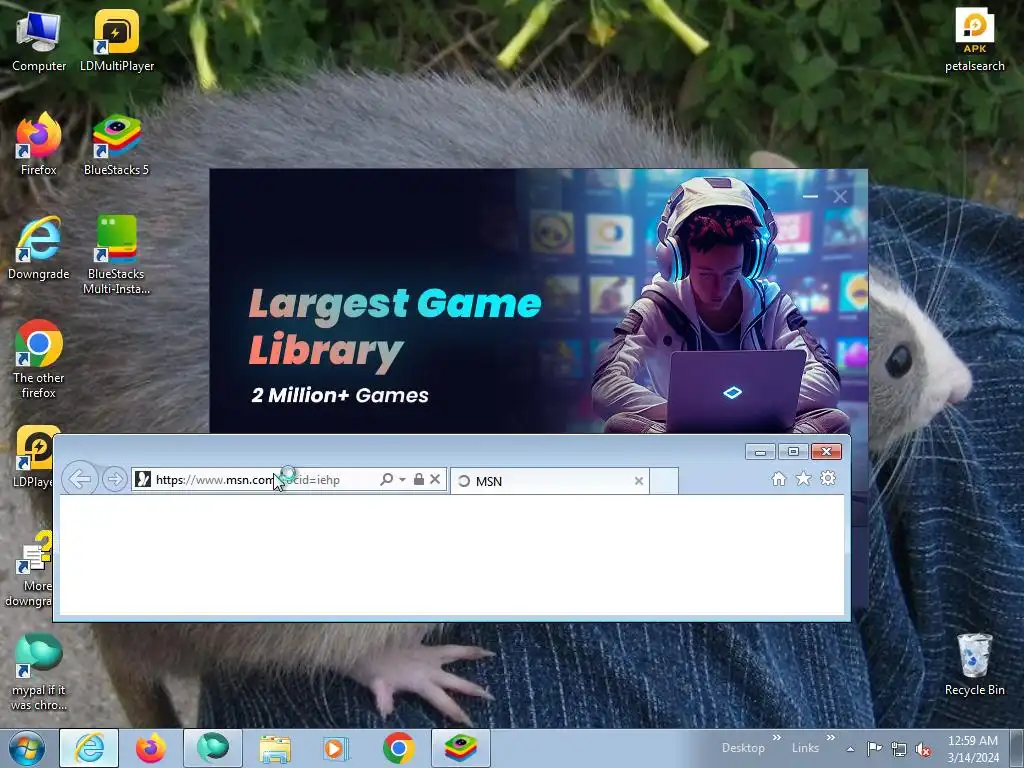Click the Internet Explorer Forward button
Screen dimensions: 1024x768
coord(114,479)
